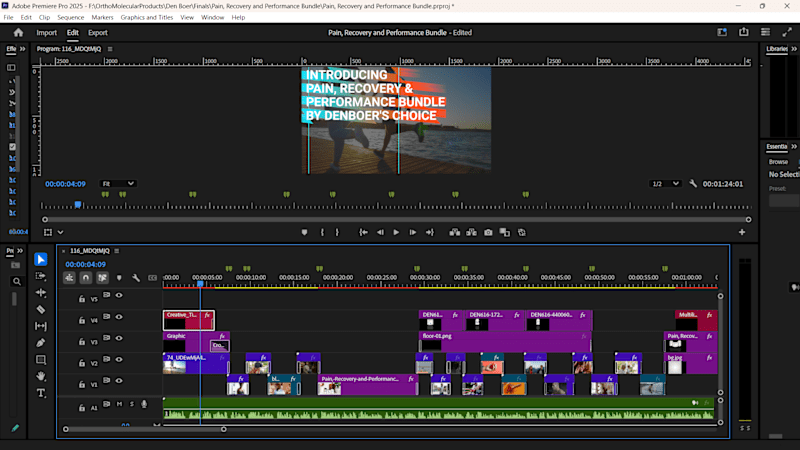800x450 pixels.
Task: Toggle Snap in timeline
Action: pos(86,278)
